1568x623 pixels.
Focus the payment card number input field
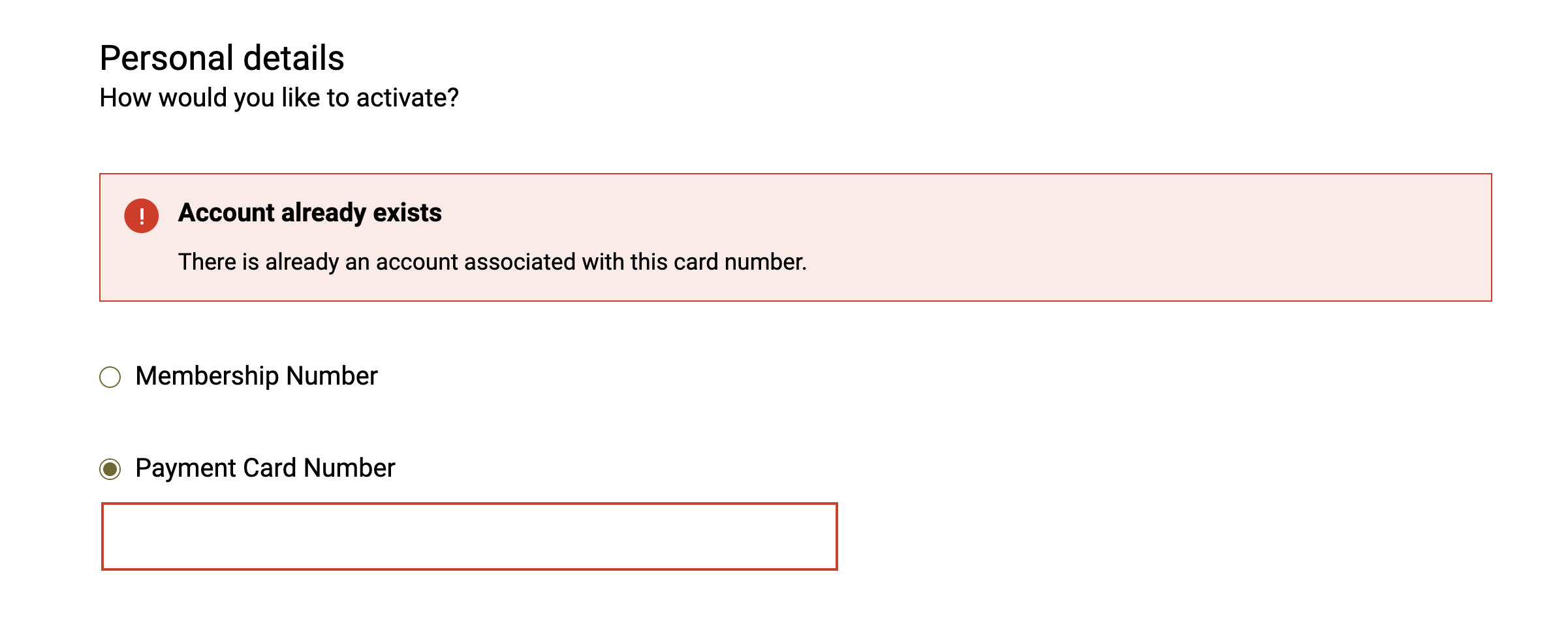pos(469,536)
